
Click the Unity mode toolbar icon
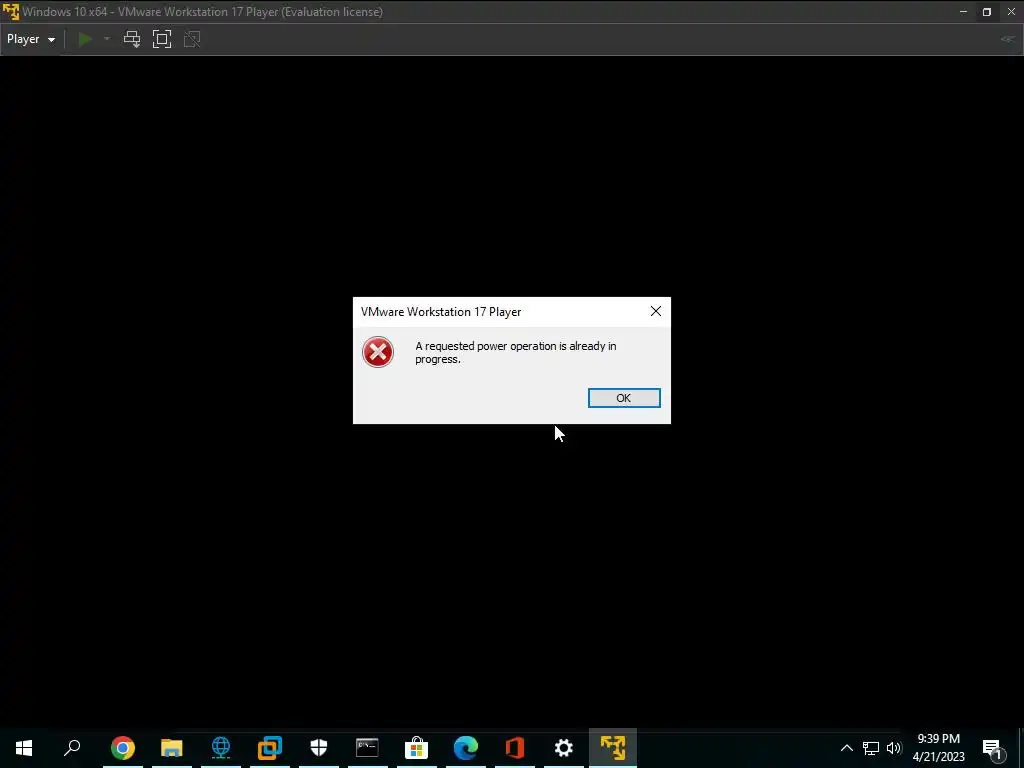coord(192,39)
